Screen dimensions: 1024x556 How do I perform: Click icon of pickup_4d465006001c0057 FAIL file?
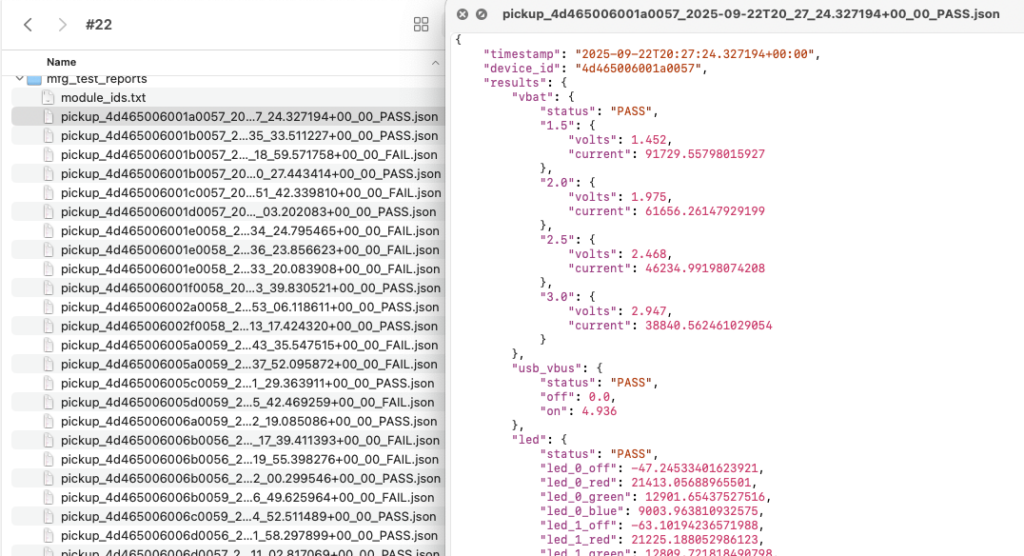click(49, 193)
